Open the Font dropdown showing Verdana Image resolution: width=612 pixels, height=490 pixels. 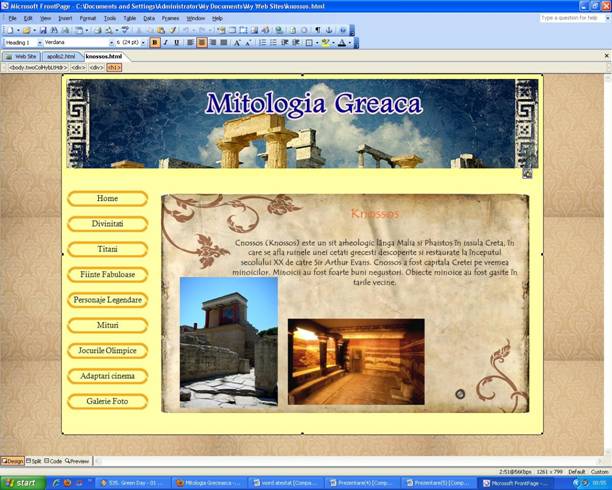[x=111, y=43]
